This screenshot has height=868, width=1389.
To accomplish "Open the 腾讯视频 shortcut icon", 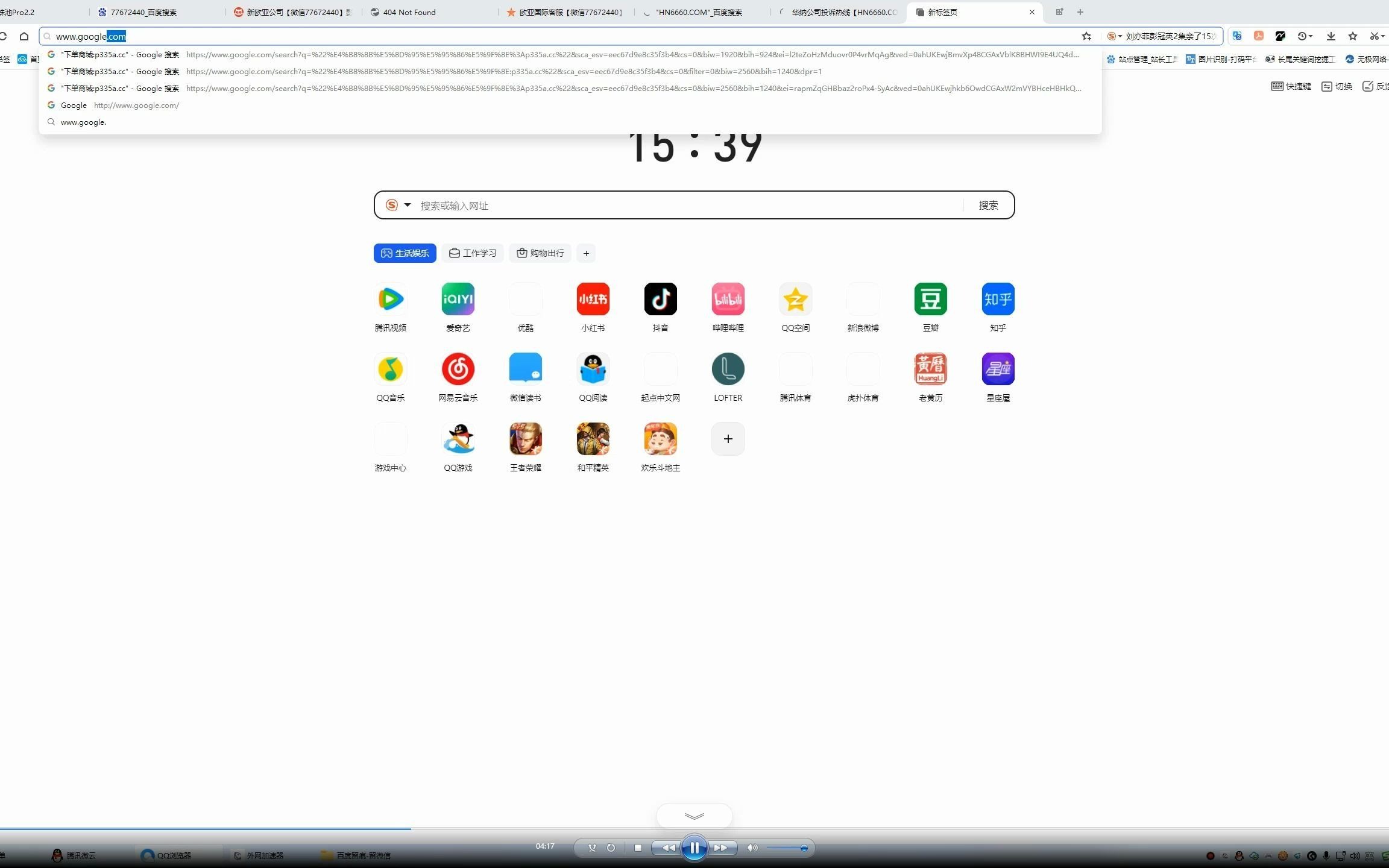I will click(x=391, y=299).
